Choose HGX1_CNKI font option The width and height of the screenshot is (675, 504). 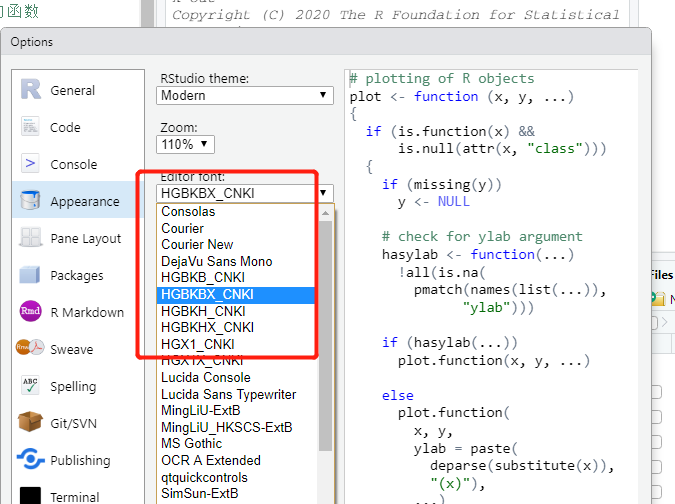238,344
